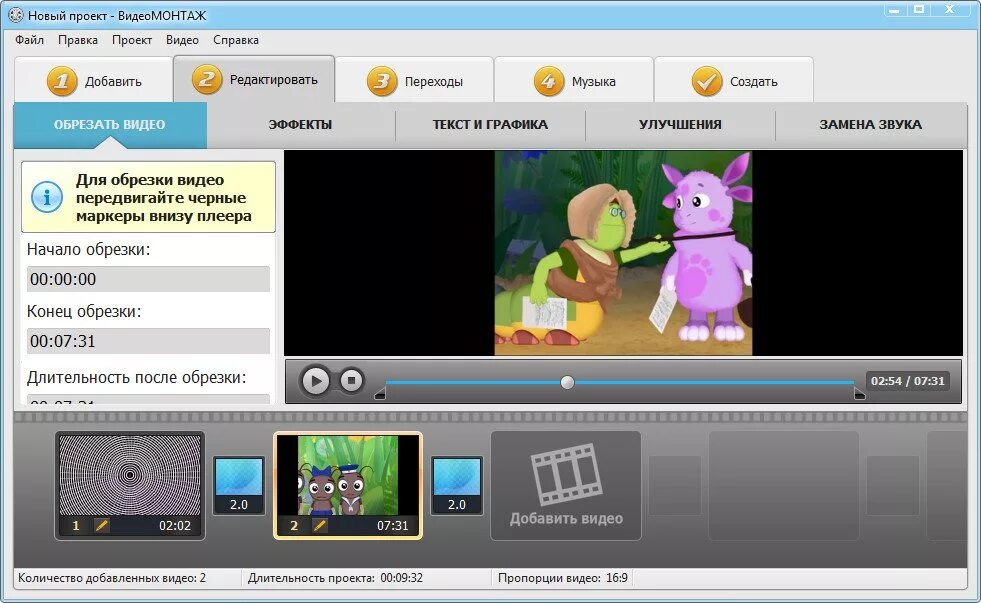The image size is (981, 603).
Task: Click the video preview frame
Action: pyautogui.click(x=623, y=253)
